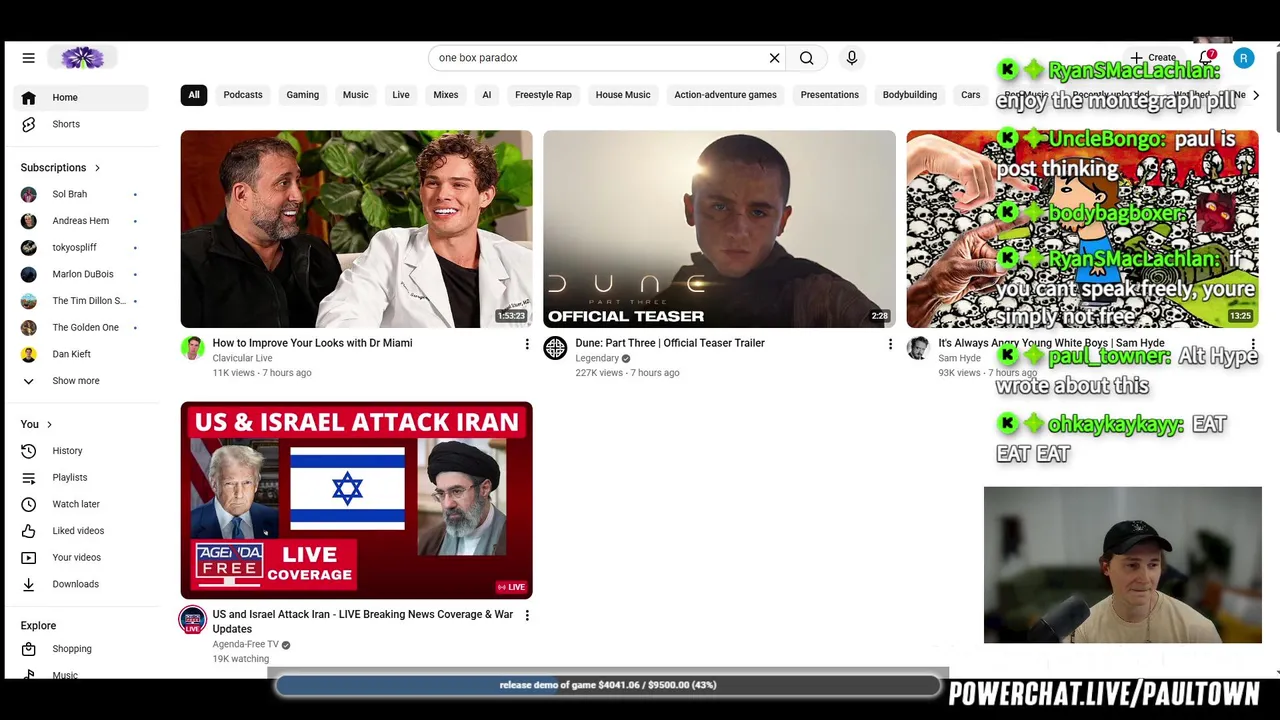Open notifications bell

[1206, 58]
